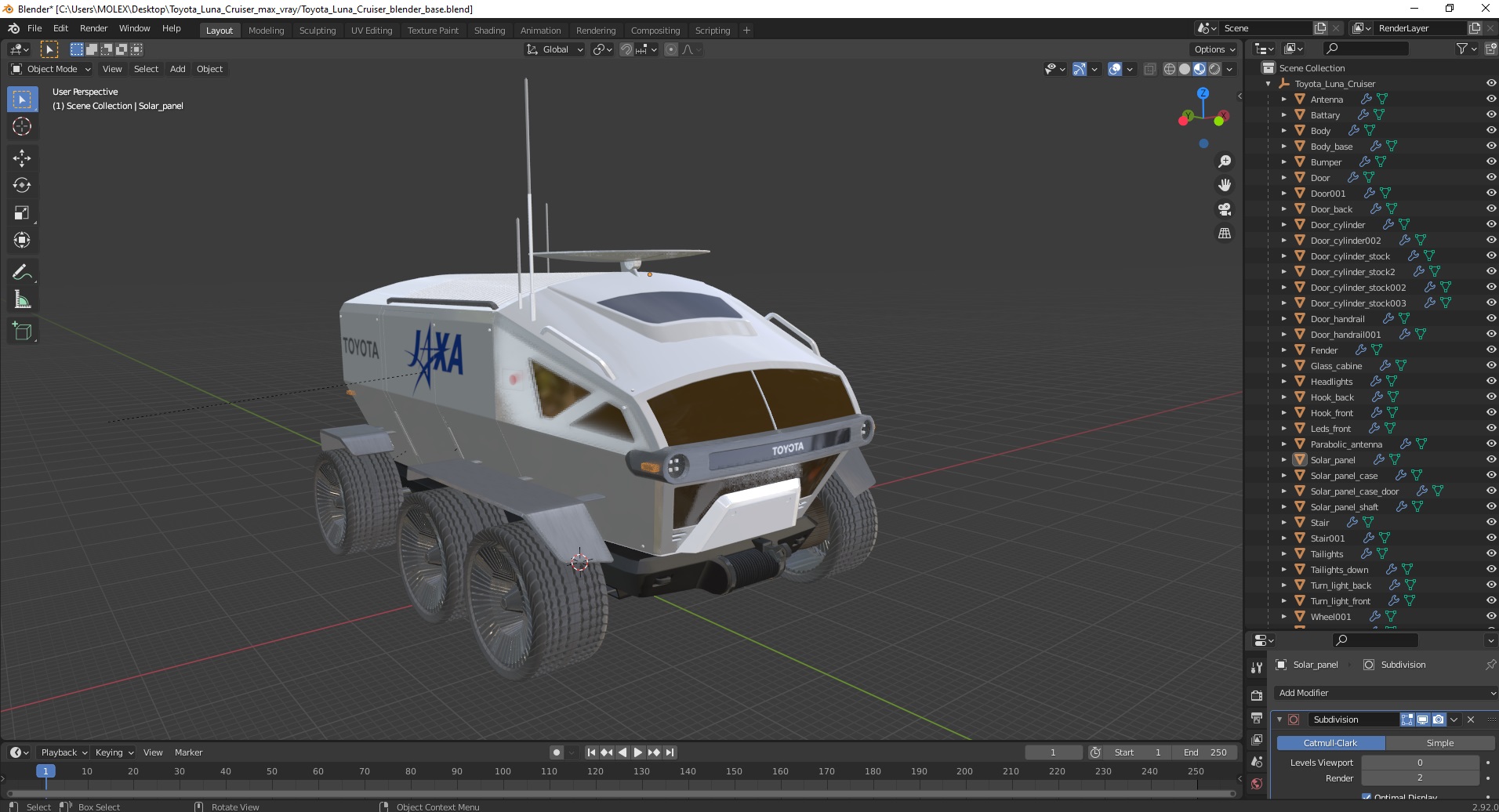The image size is (1499, 812).
Task: Toggle snapping magnet icon
Action: (626, 49)
